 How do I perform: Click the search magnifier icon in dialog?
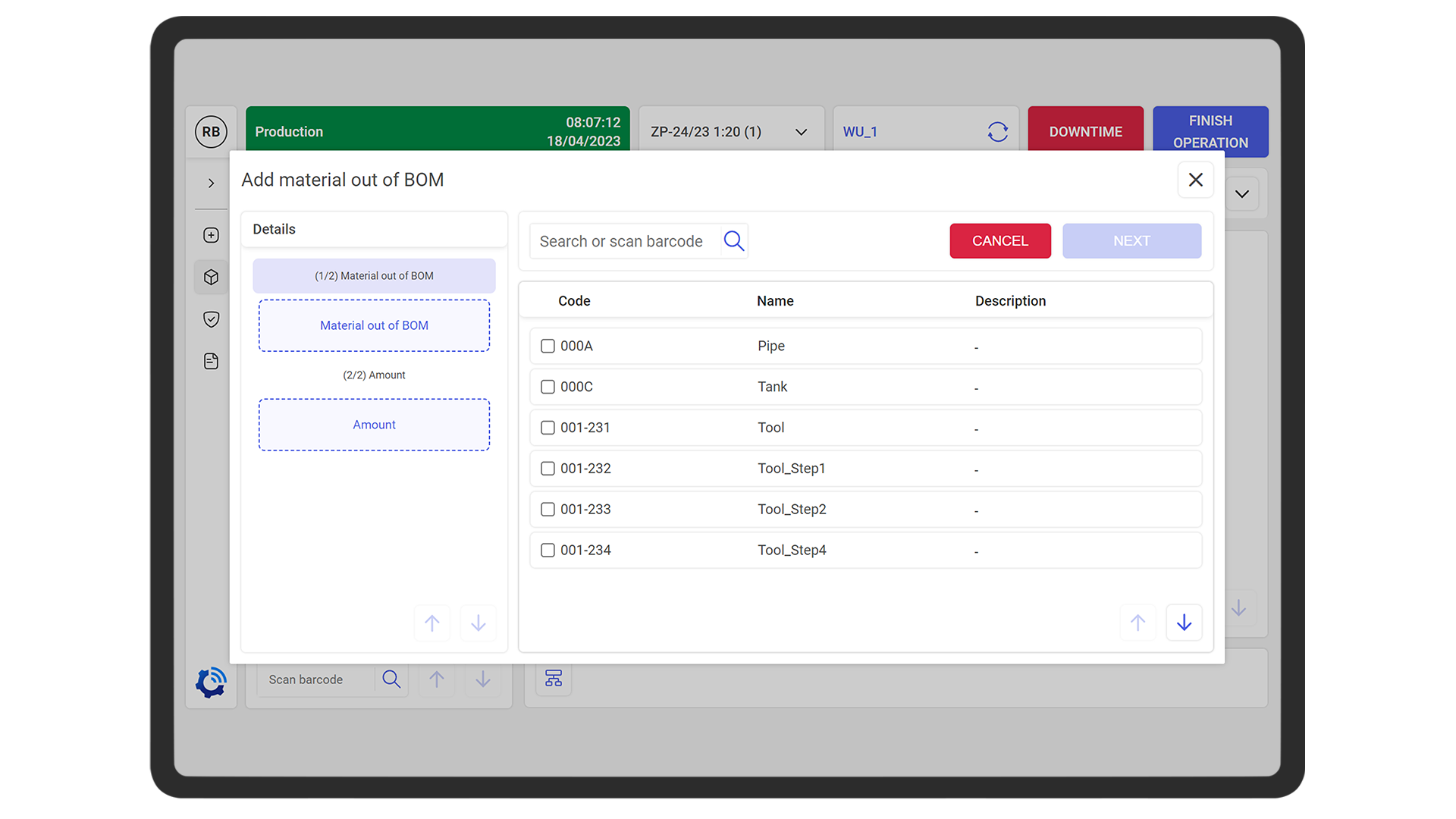coord(733,241)
